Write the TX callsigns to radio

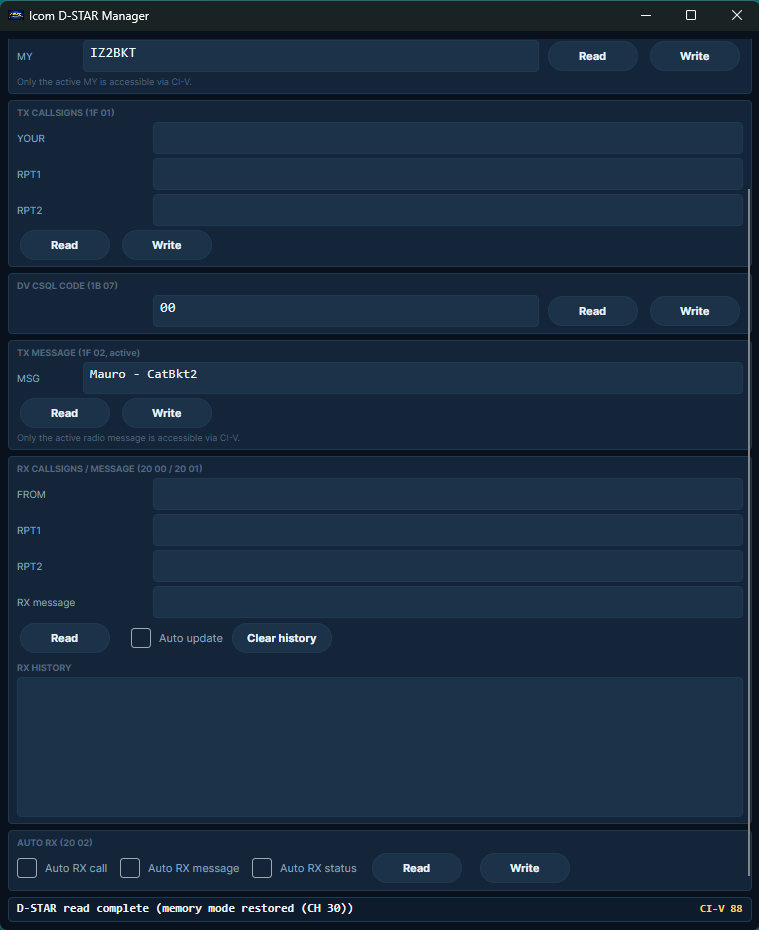coord(167,245)
